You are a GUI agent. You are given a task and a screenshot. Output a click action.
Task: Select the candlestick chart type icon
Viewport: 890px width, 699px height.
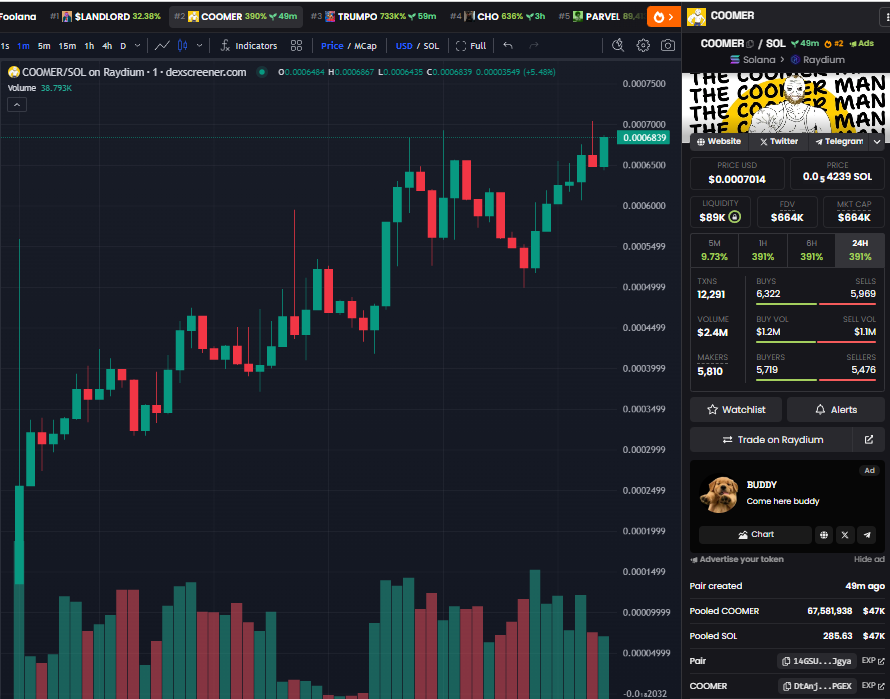182,45
